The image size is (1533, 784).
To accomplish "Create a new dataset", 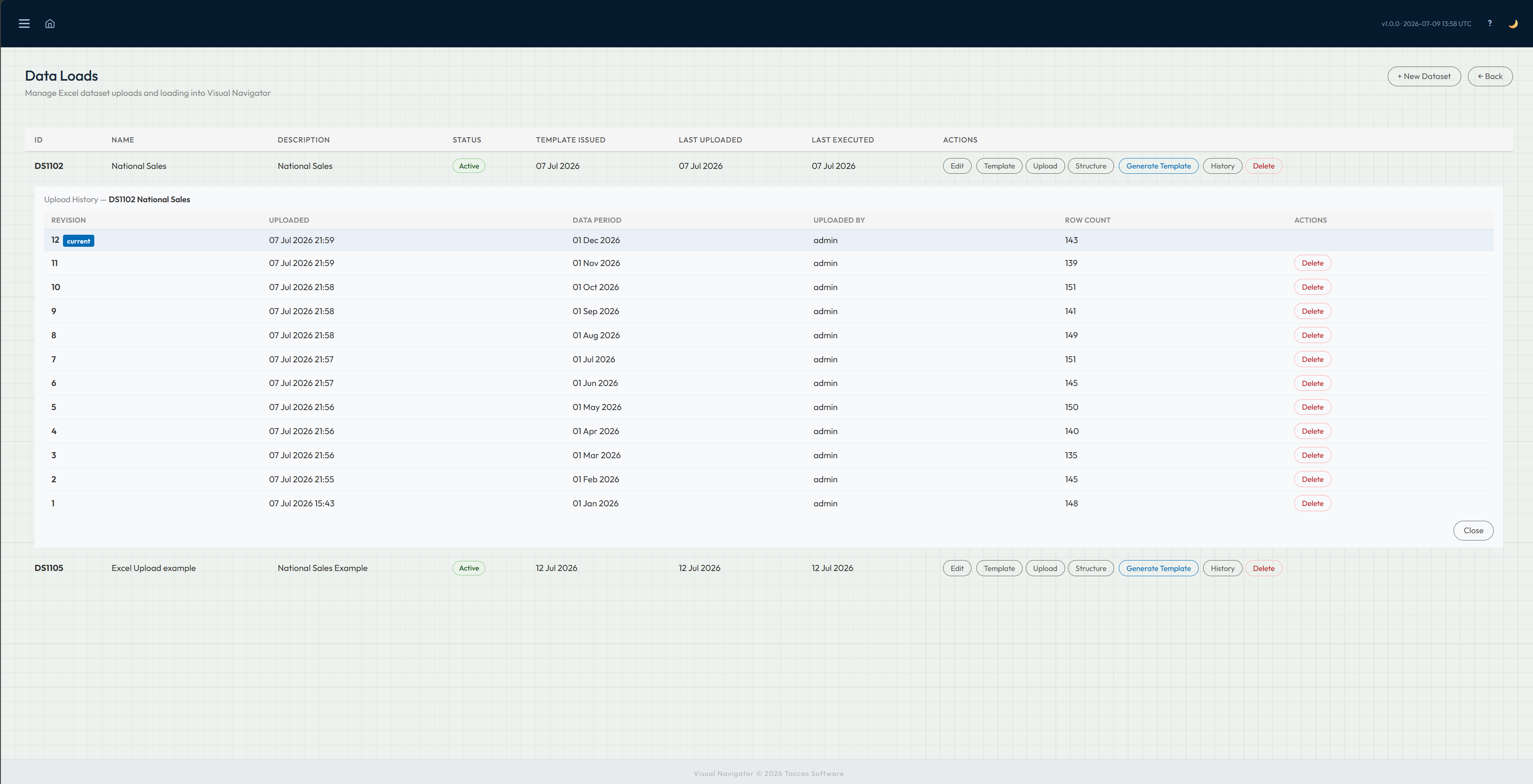I will 1423,76.
